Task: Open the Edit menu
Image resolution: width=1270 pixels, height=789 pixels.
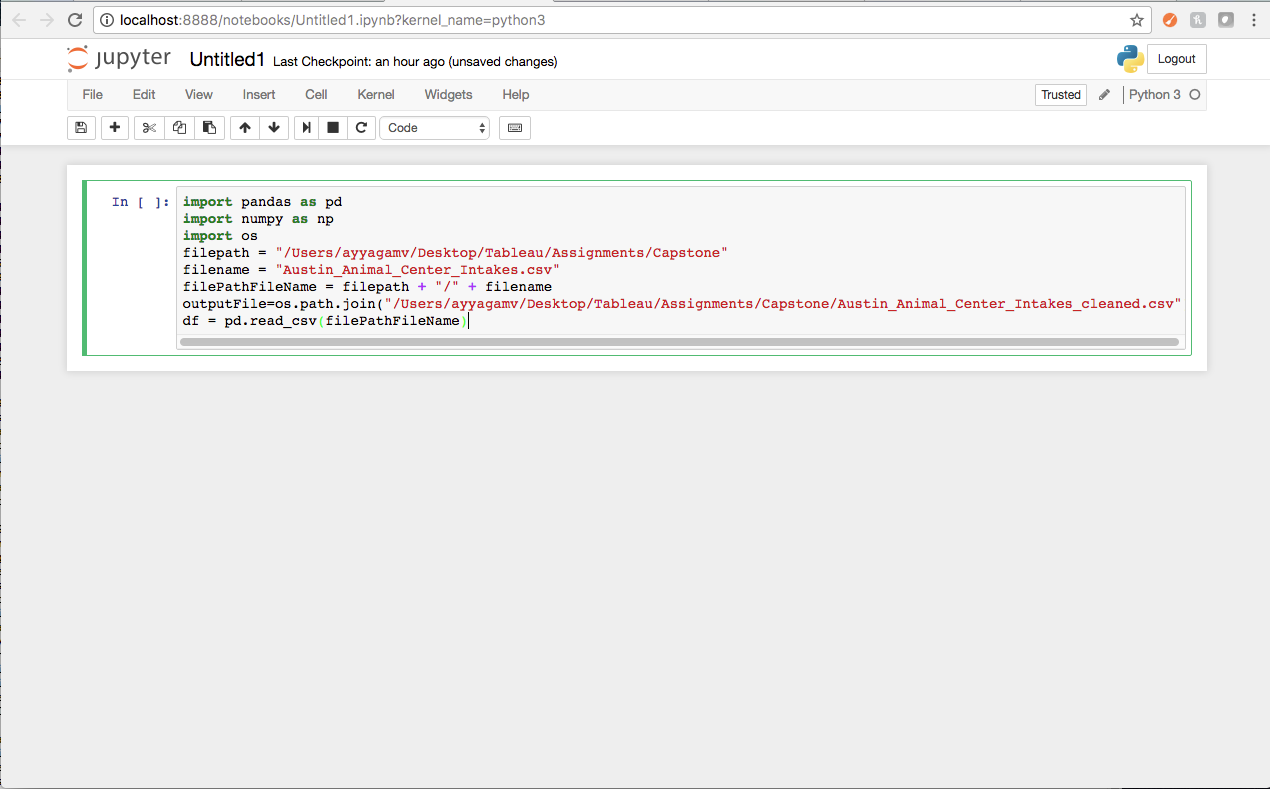Action: click(144, 95)
